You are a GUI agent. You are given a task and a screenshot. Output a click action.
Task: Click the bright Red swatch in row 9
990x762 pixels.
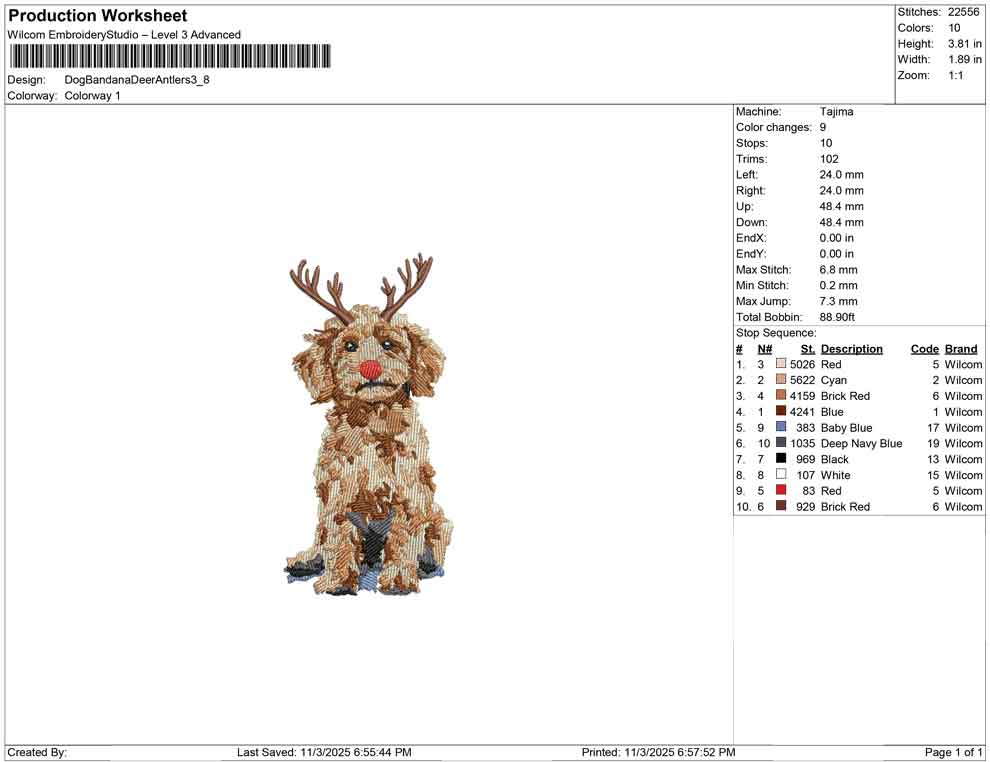[x=780, y=491]
